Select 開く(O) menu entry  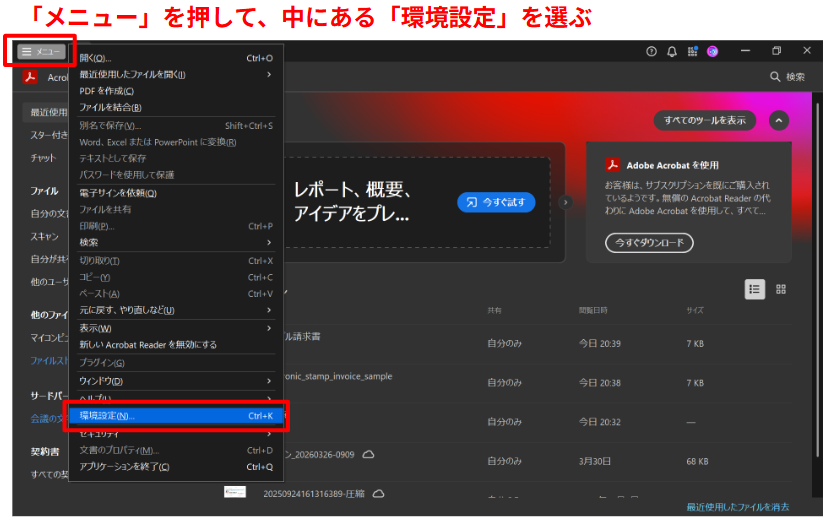pos(176,58)
